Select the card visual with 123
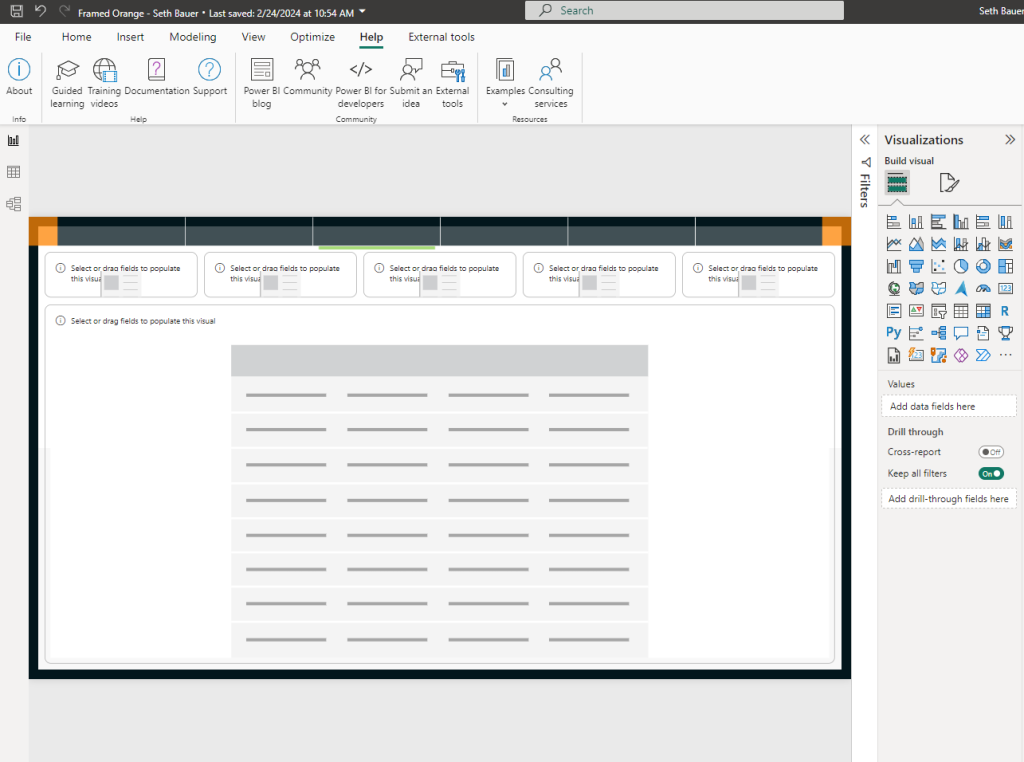This screenshot has height=762, width=1024. [1005, 289]
